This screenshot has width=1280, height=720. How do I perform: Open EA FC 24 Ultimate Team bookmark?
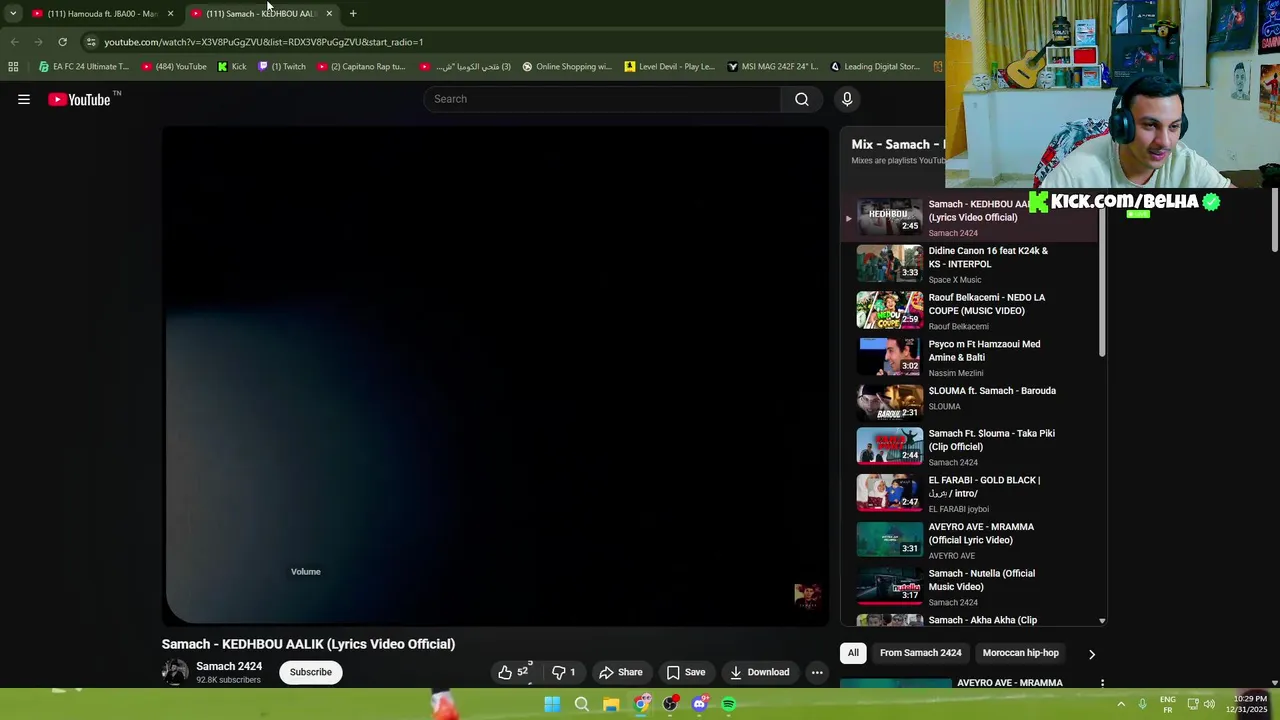(x=84, y=67)
